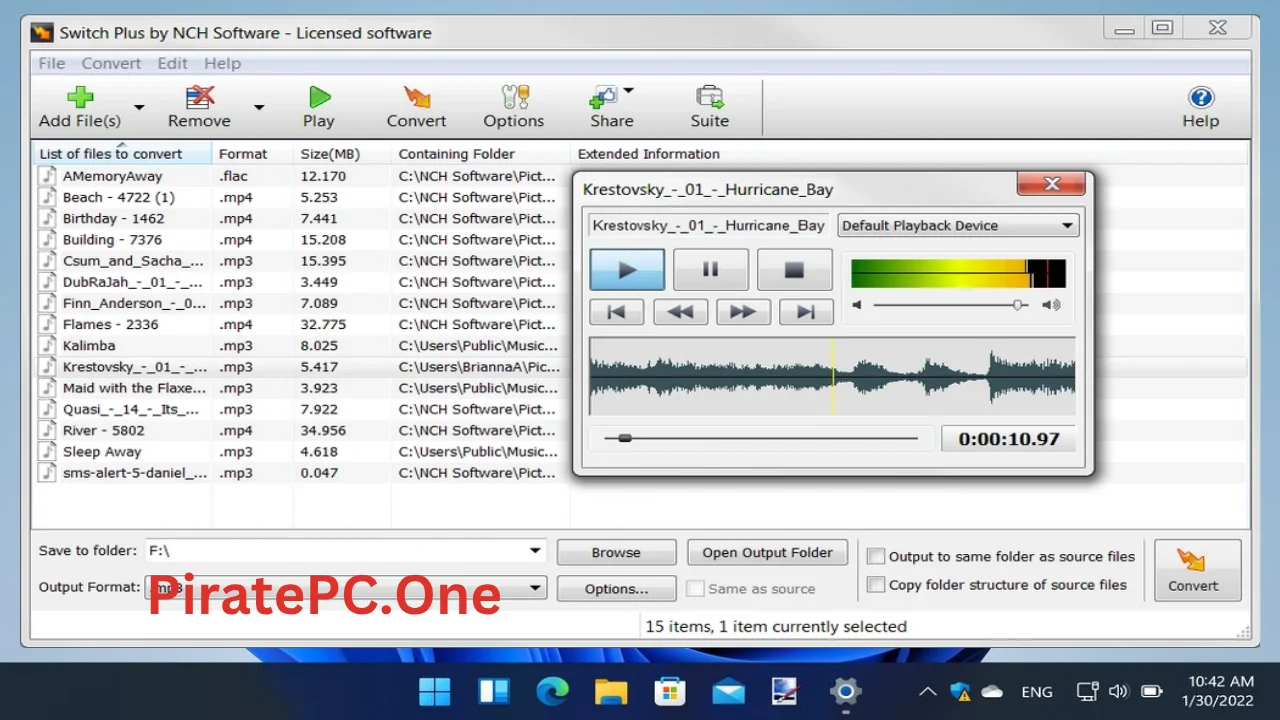The width and height of the screenshot is (1280, 720).
Task: Click the Krestovsky track name field
Action: [709, 226]
